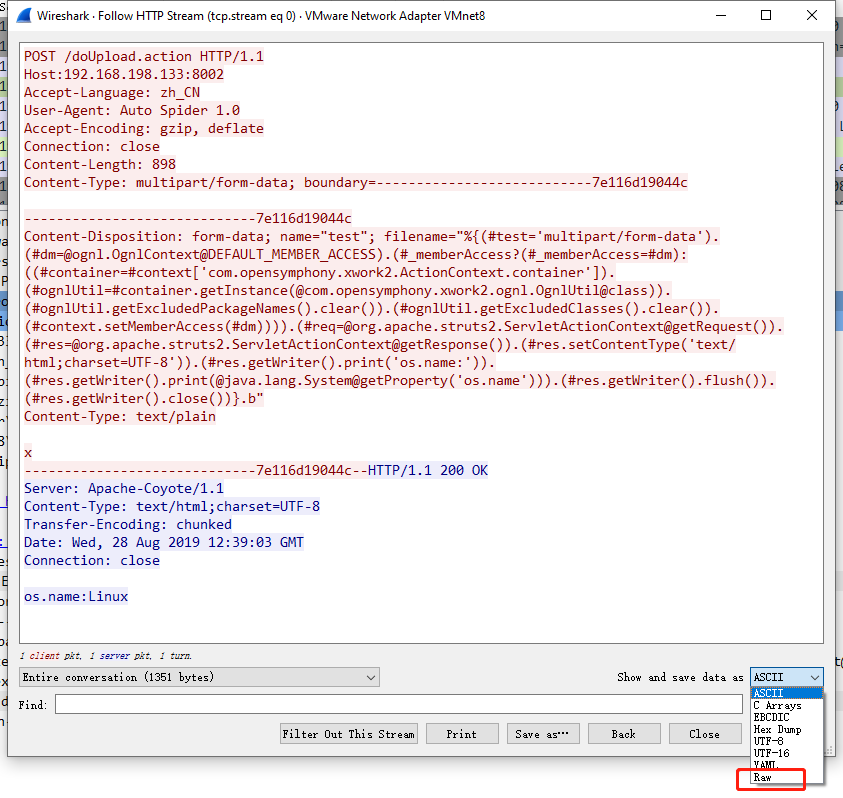Click the Content-Type: multipart/form-data boundary line
The image size is (843, 798).
[355, 182]
